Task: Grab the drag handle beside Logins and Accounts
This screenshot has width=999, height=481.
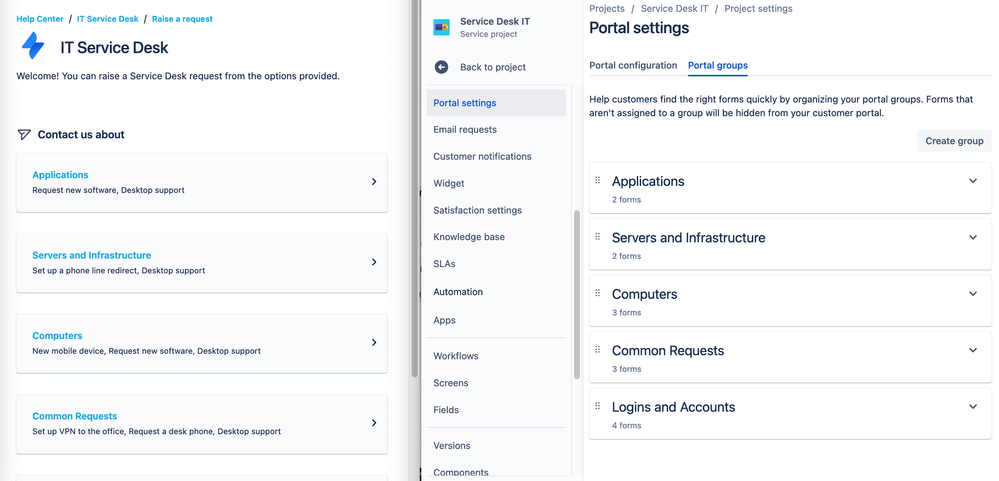Action: coord(598,406)
